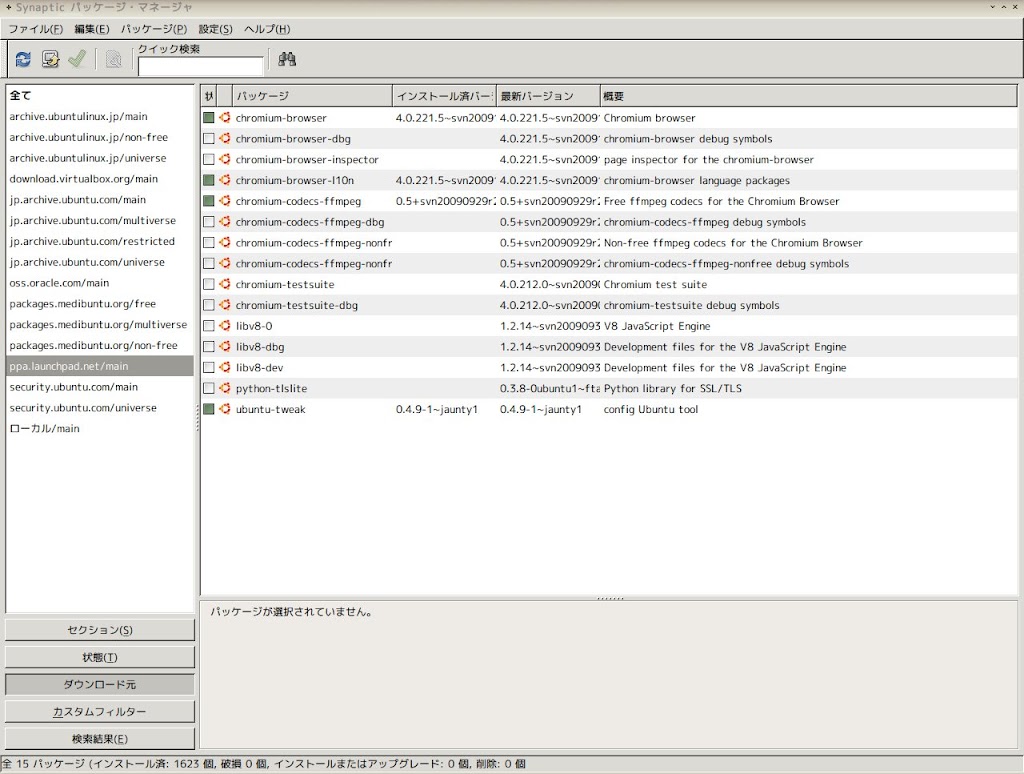Toggle the checkbox for libv8-dev
Viewport: 1024px width, 774px height.
pyautogui.click(x=208, y=367)
